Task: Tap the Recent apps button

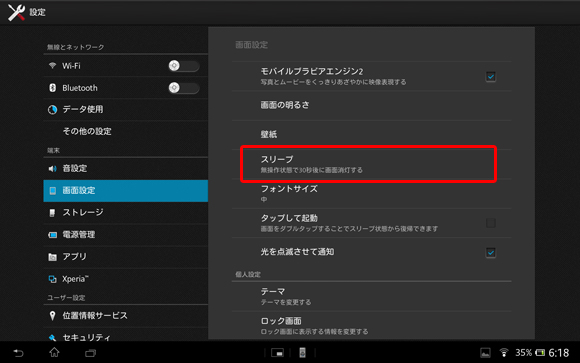Action: 90,353
